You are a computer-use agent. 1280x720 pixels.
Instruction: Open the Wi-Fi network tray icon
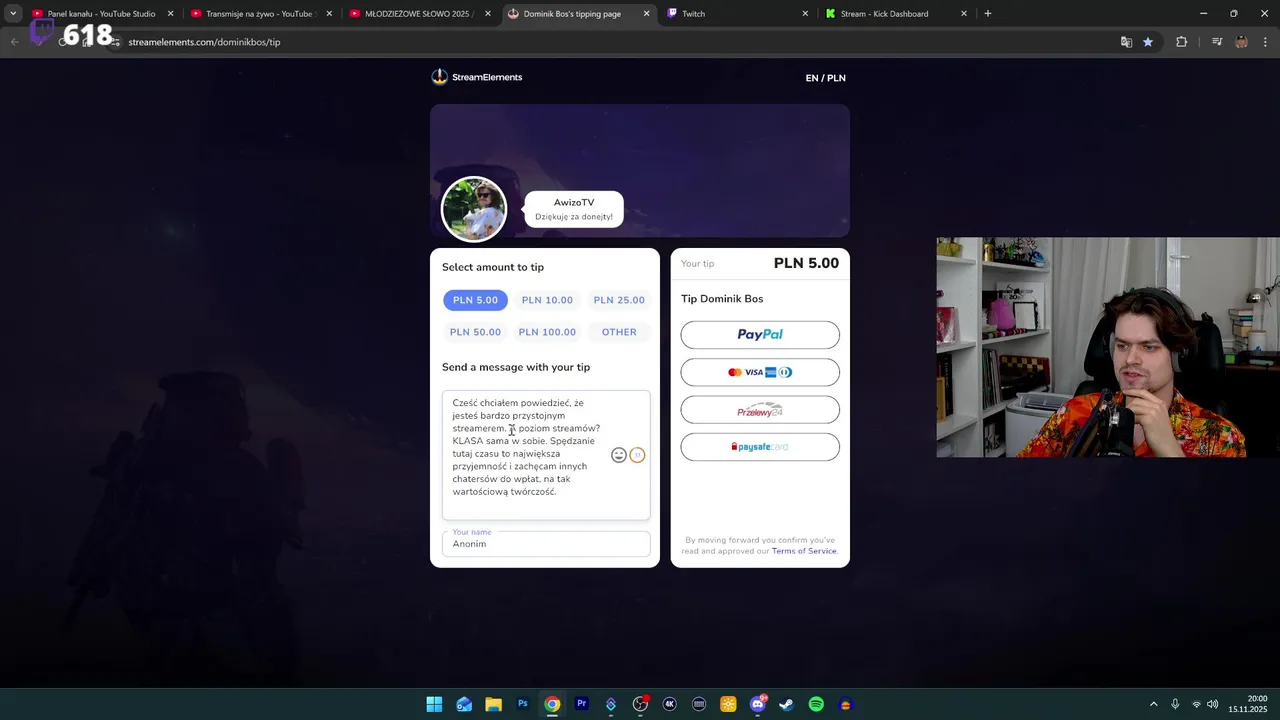pyautogui.click(x=1196, y=704)
